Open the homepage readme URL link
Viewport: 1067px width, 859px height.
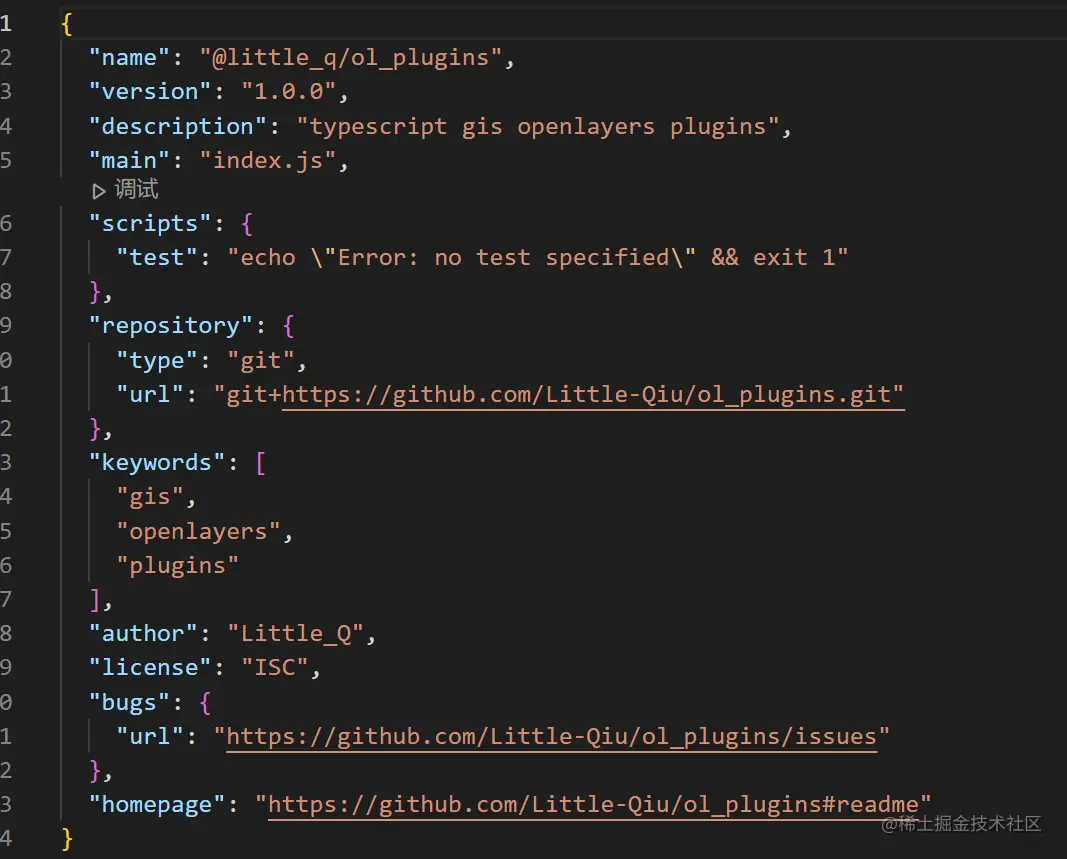[x=599, y=805]
